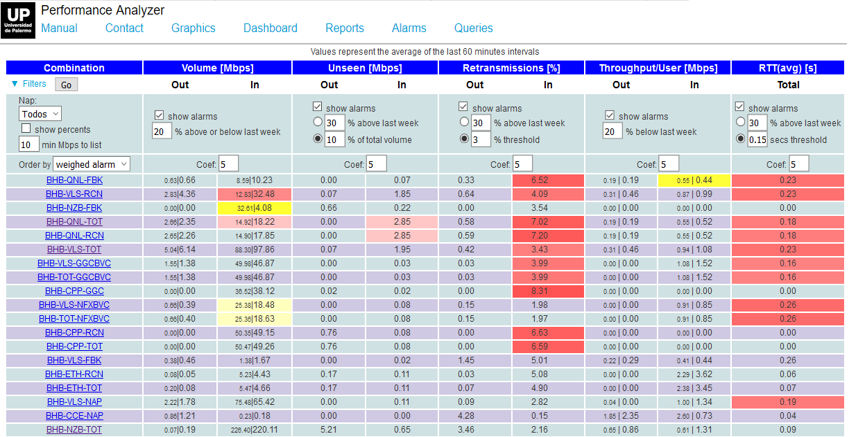This screenshot has height=437, width=849.
Task: Enable the show percents checkbox
Action: [26, 129]
